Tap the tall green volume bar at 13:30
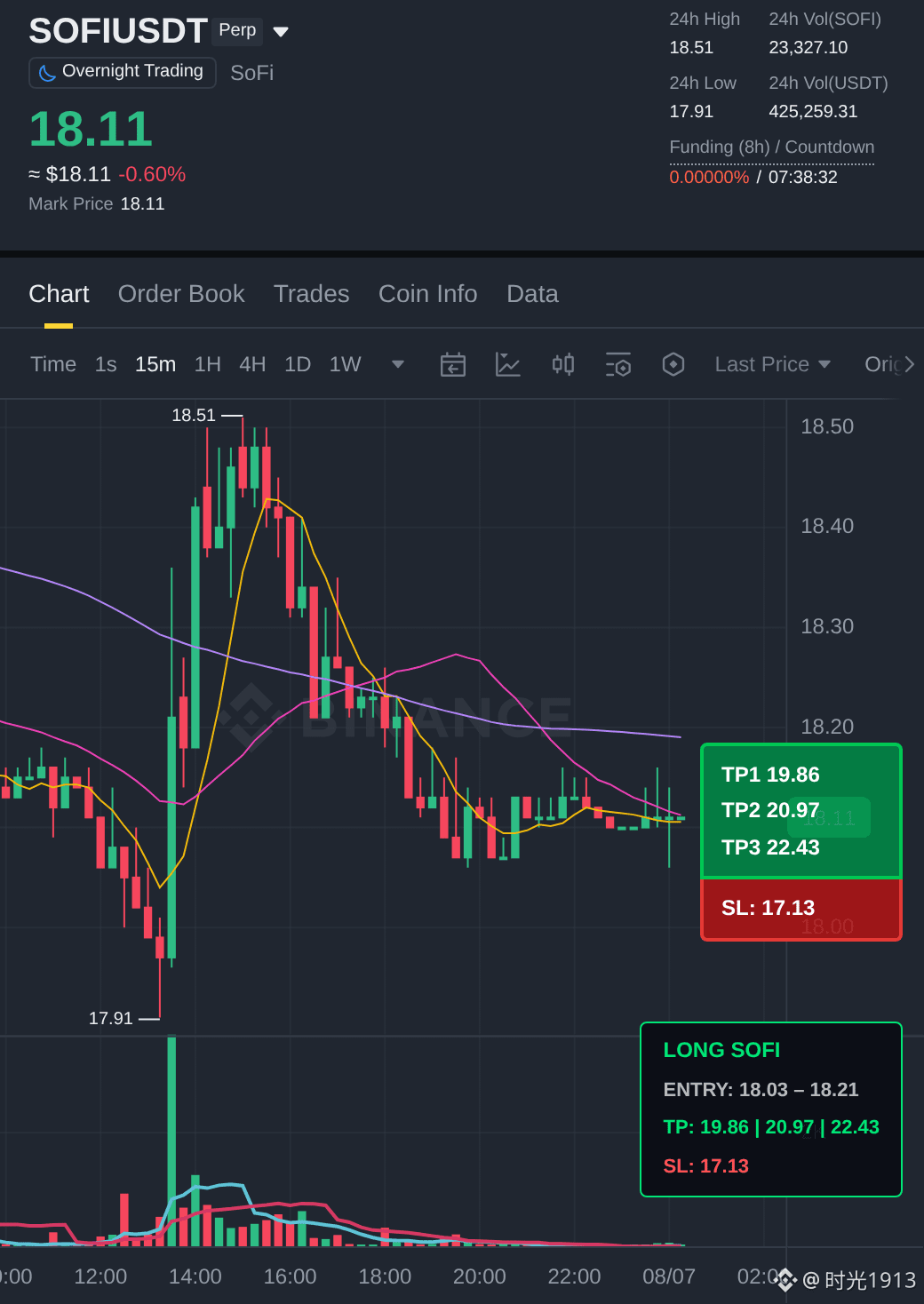This screenshot has width=924, height=1304. click(171, 1141)
